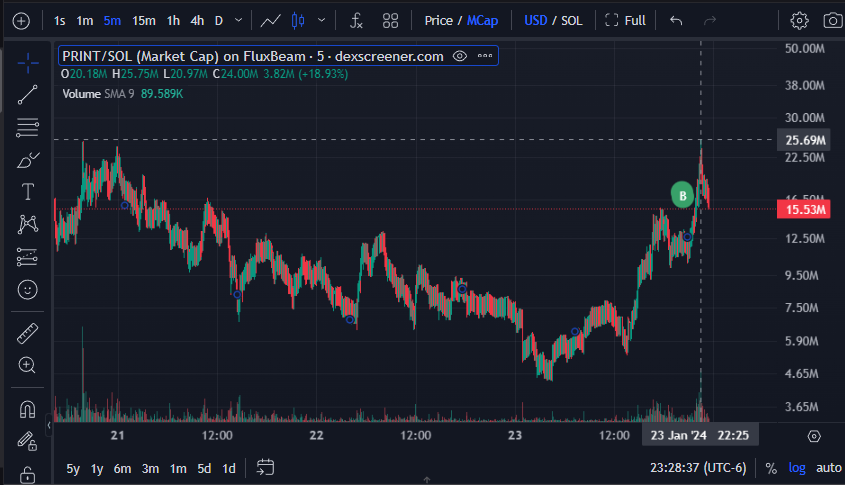Select the Volume SMA 9 indicator legend
This screenshot has width=845, height=485.
click(122, 94)
